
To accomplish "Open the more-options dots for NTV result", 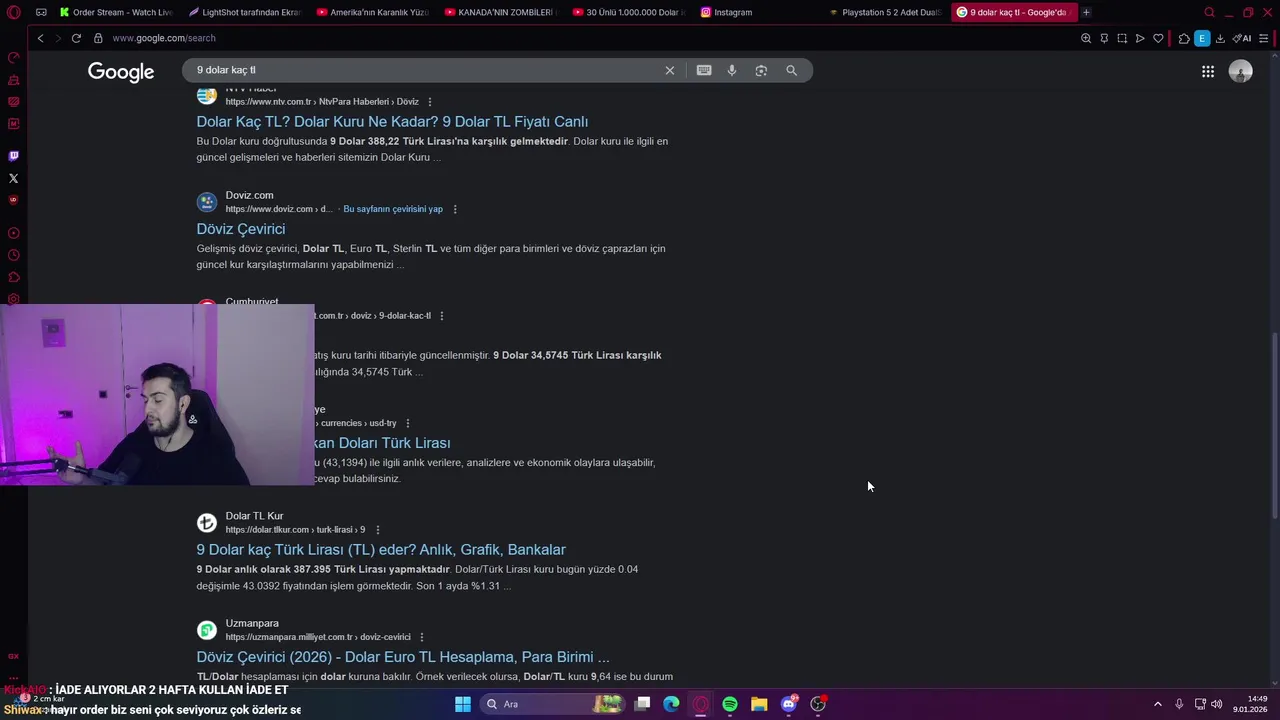I will [430, 102].
